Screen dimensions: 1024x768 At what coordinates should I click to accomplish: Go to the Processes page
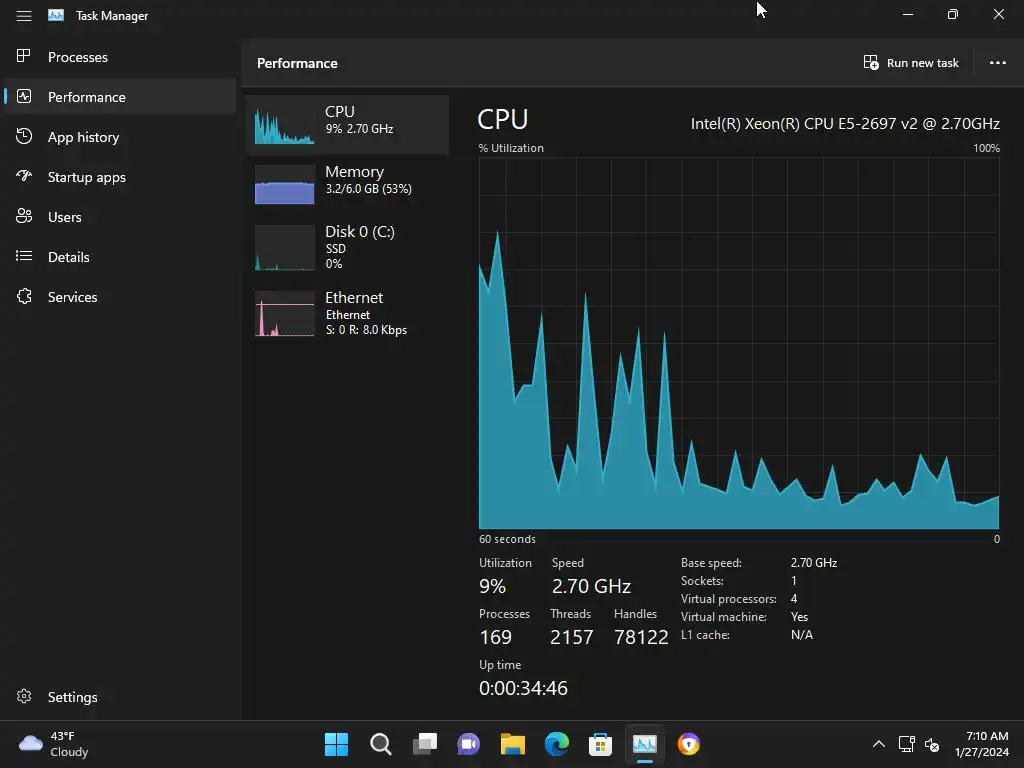[x=78, y=57]
